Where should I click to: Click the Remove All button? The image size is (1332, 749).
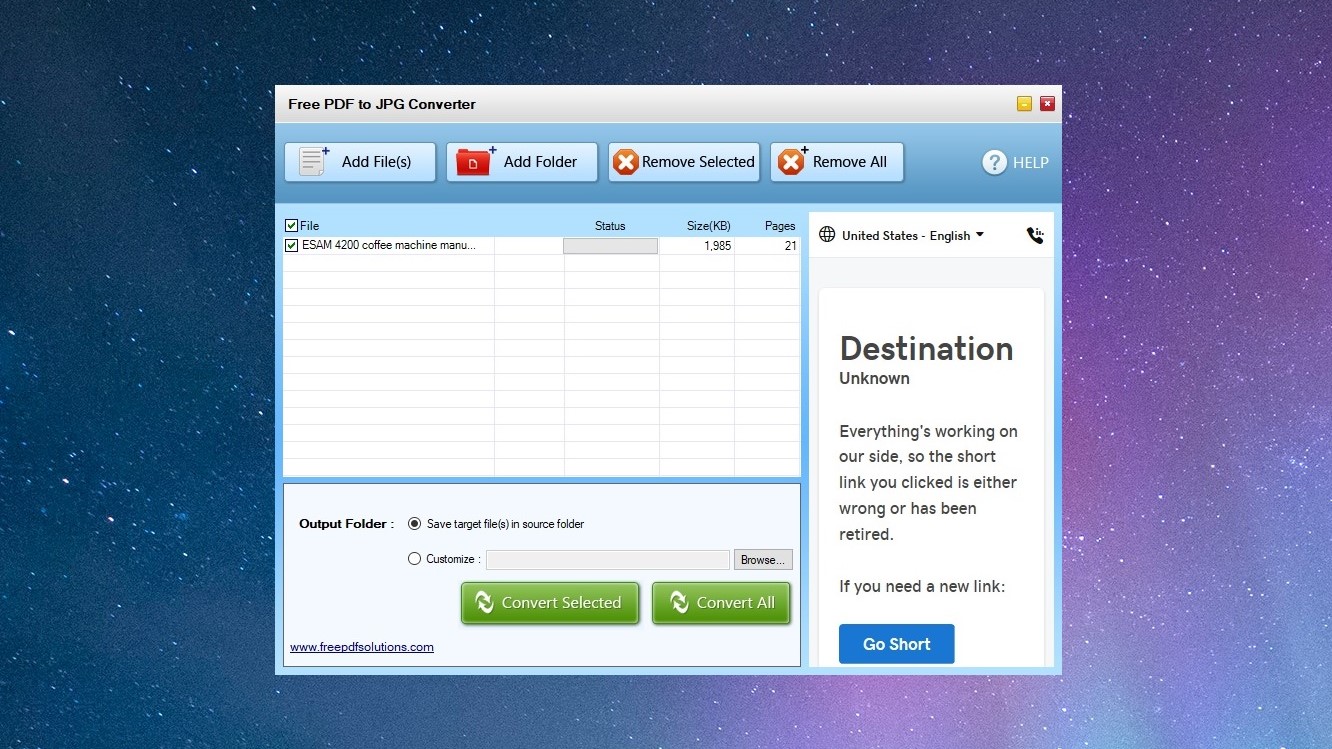[x=837, y=162]
